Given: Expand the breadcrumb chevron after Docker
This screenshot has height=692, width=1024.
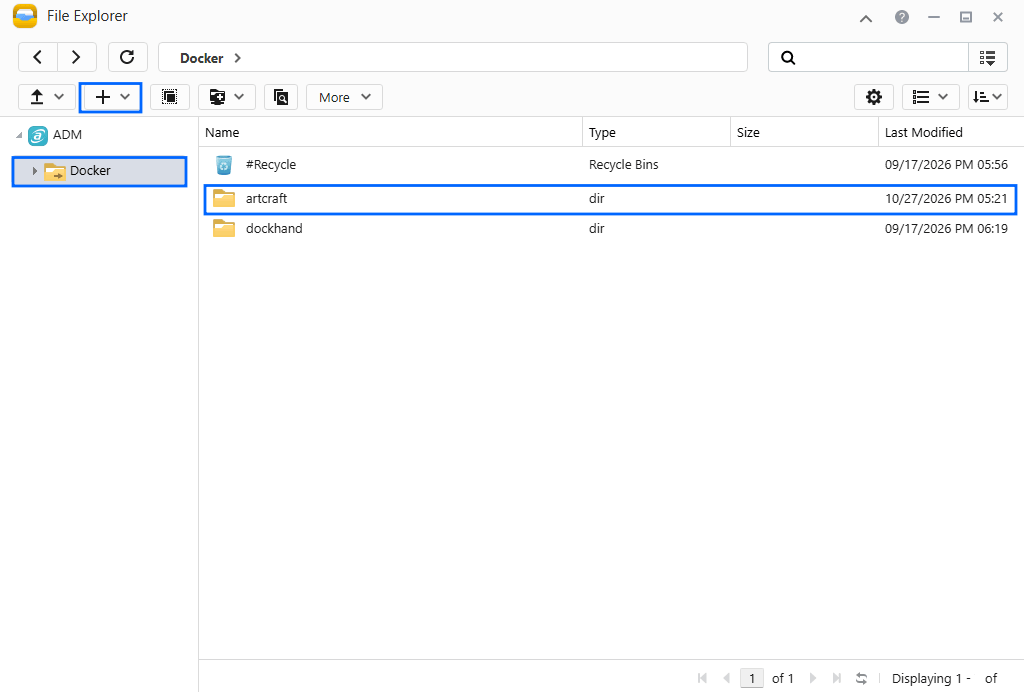Looking at the screenshot, I should [x=238, y=58].
